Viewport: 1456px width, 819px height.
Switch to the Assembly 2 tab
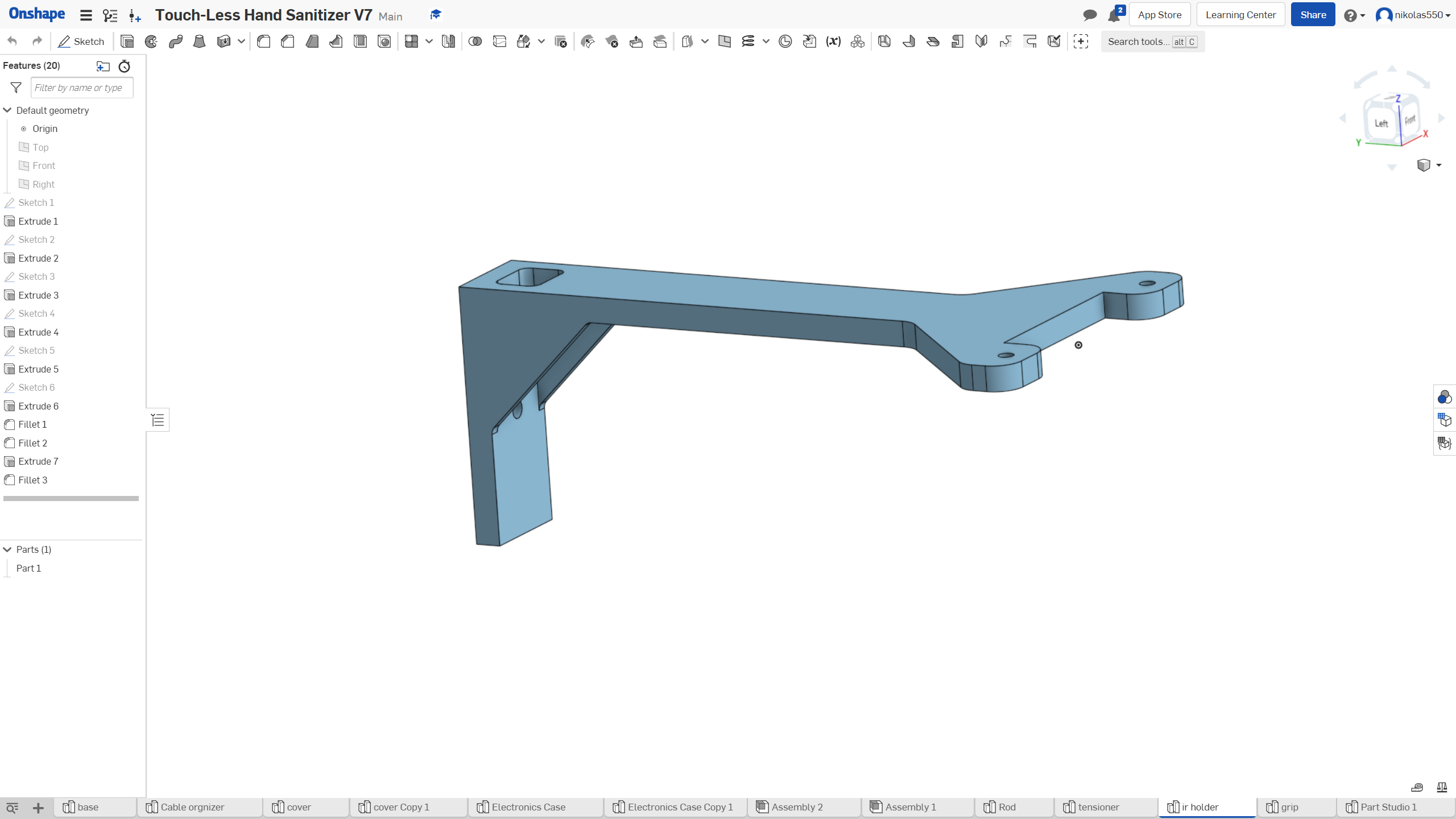tap(797, 807)
